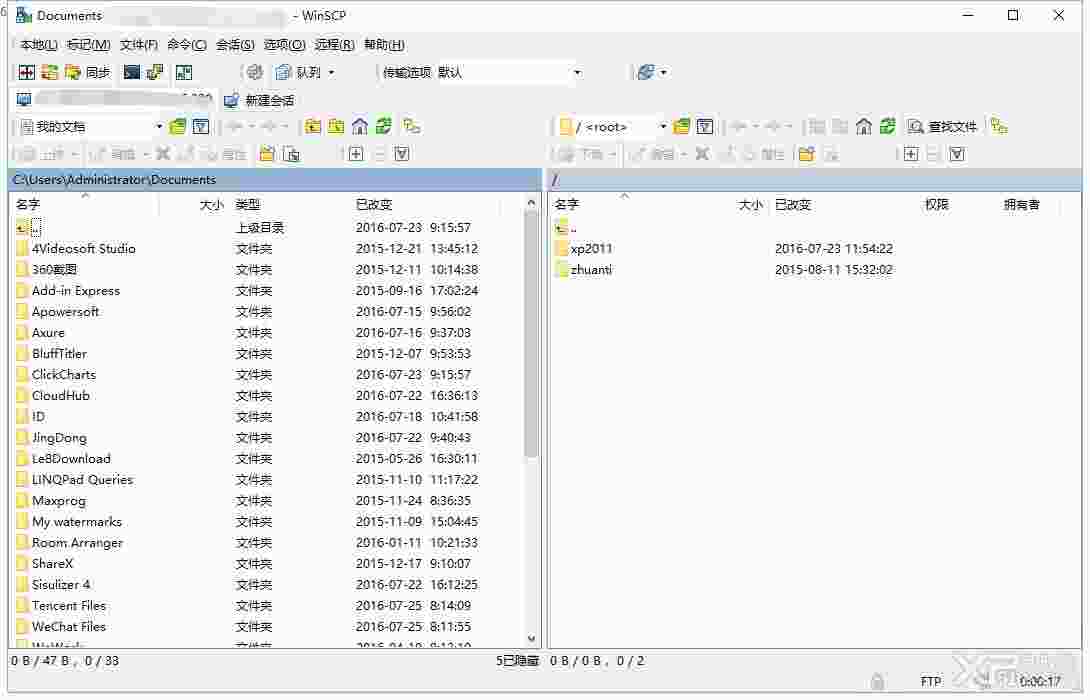1090x700 pixels.
Task: Click the 5已隐藏 hidden files status text
Action: pos(517,661)
